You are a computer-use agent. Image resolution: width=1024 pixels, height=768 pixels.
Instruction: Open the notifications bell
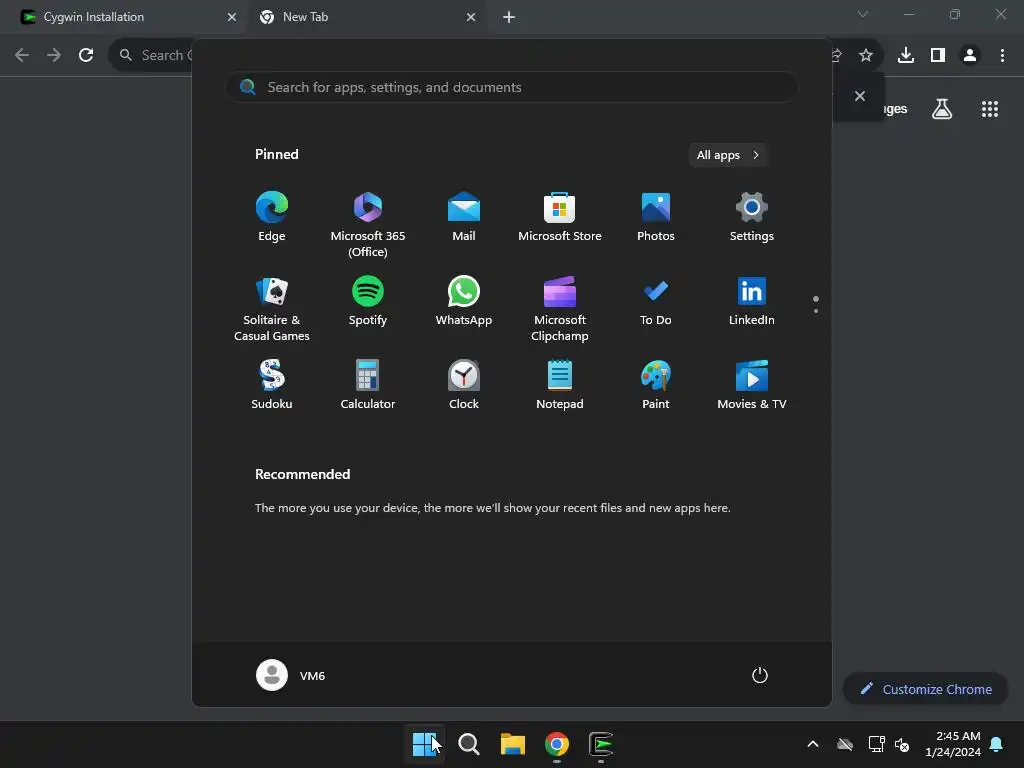coord(997,744)
